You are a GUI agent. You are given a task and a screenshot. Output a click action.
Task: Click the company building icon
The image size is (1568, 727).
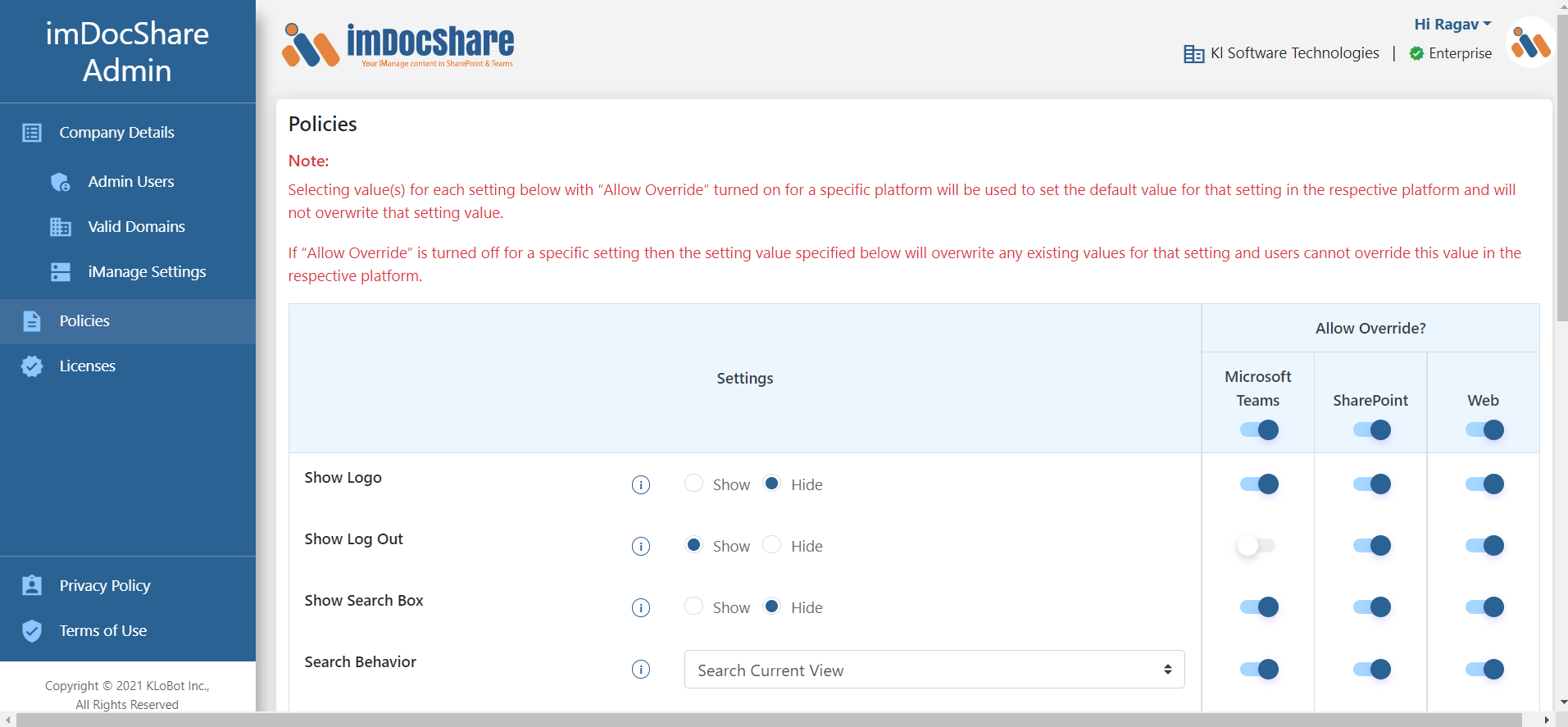point(1194,54)
